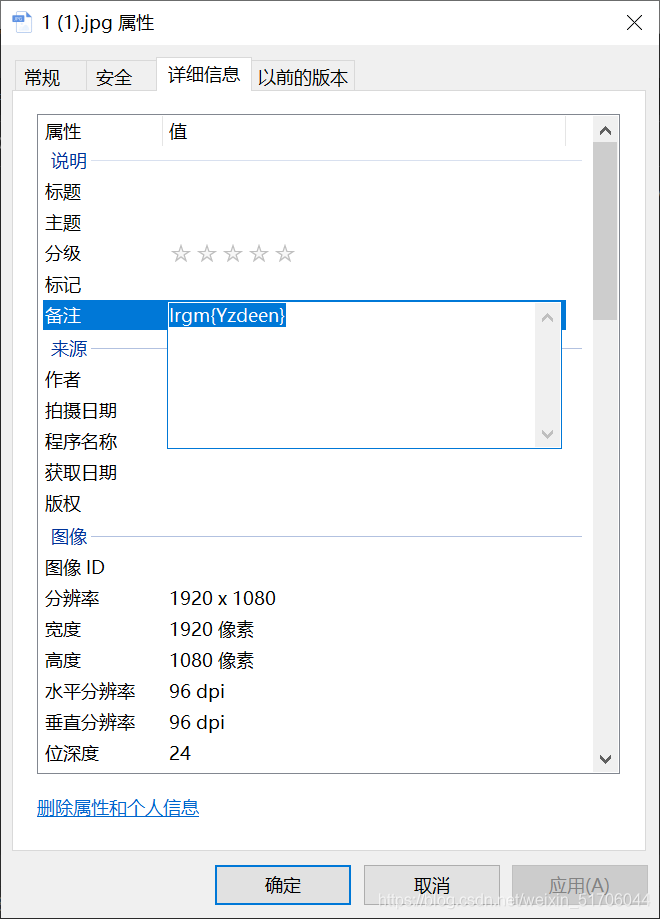Click comment box scroll up arrow
This screenshot has height=919, width=660.
tap(547, 318)
